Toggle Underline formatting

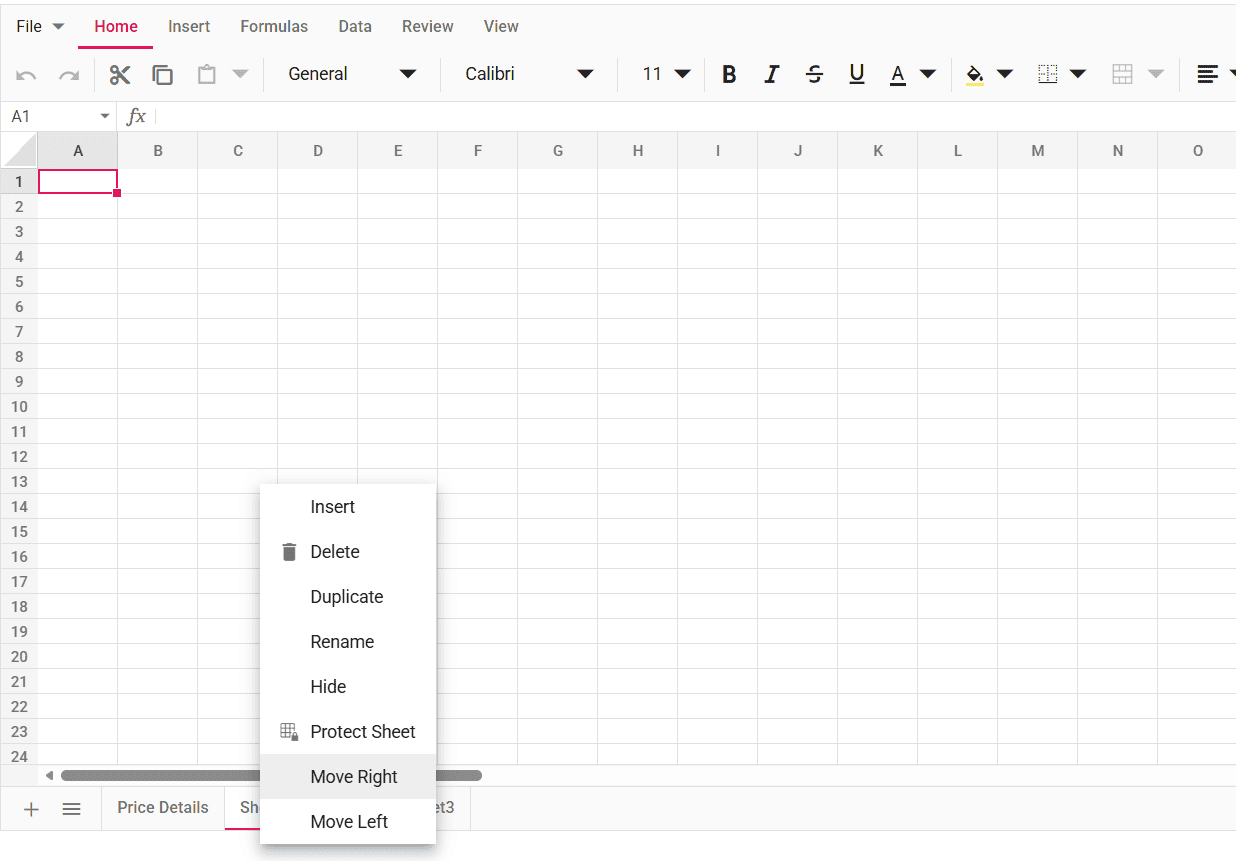pyautogui.click(x=857, y=74)
